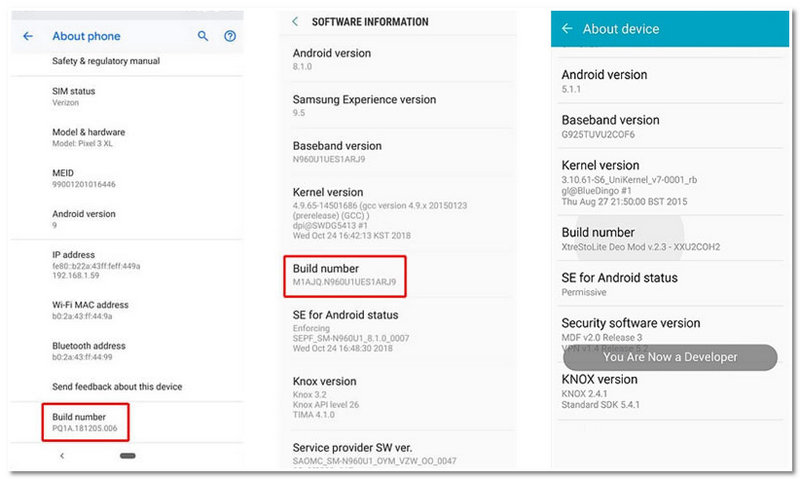Open Send feedback about this device

[117, 386]
